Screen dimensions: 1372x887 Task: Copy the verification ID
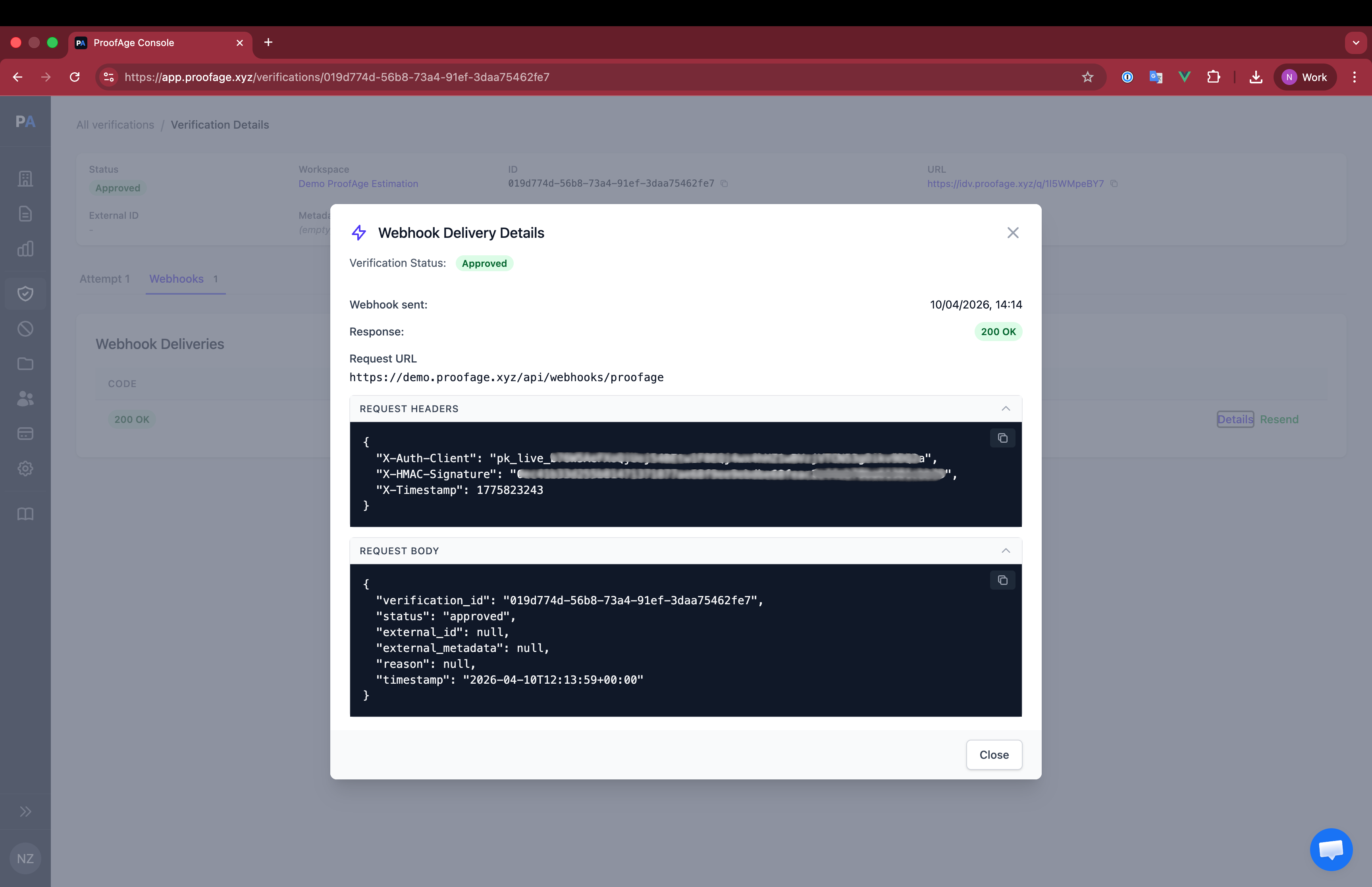click(724, 184)
